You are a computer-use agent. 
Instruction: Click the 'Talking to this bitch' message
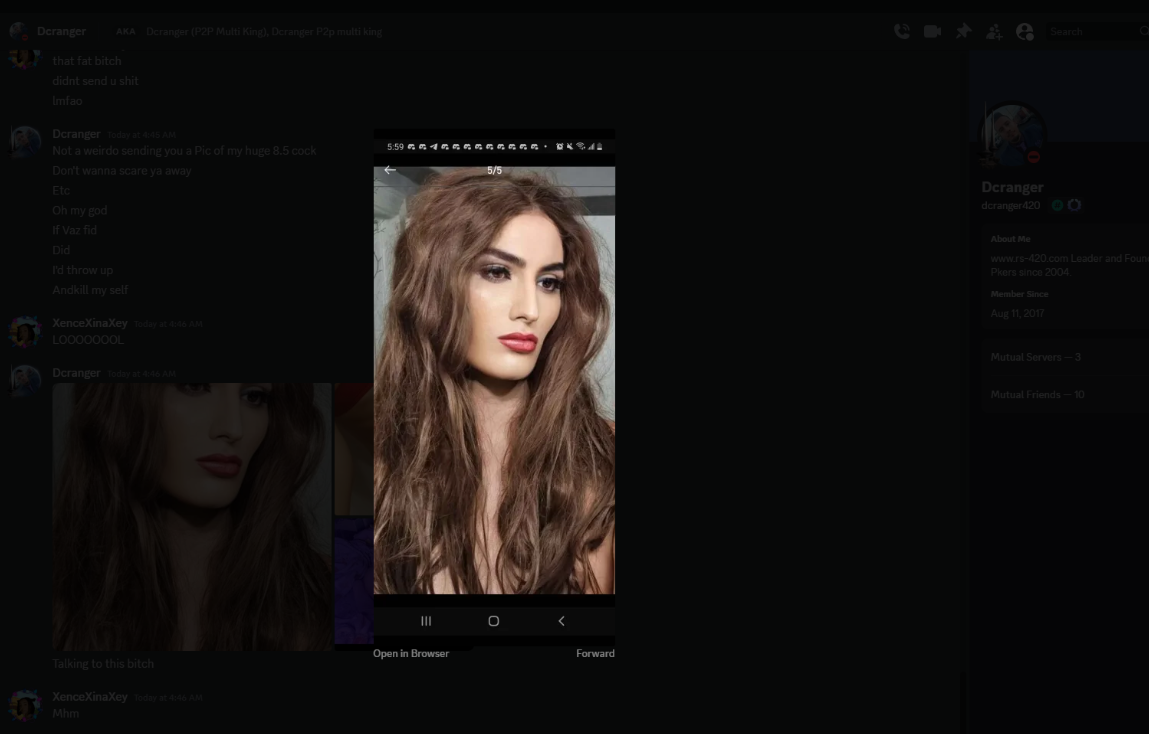(103, 664)
